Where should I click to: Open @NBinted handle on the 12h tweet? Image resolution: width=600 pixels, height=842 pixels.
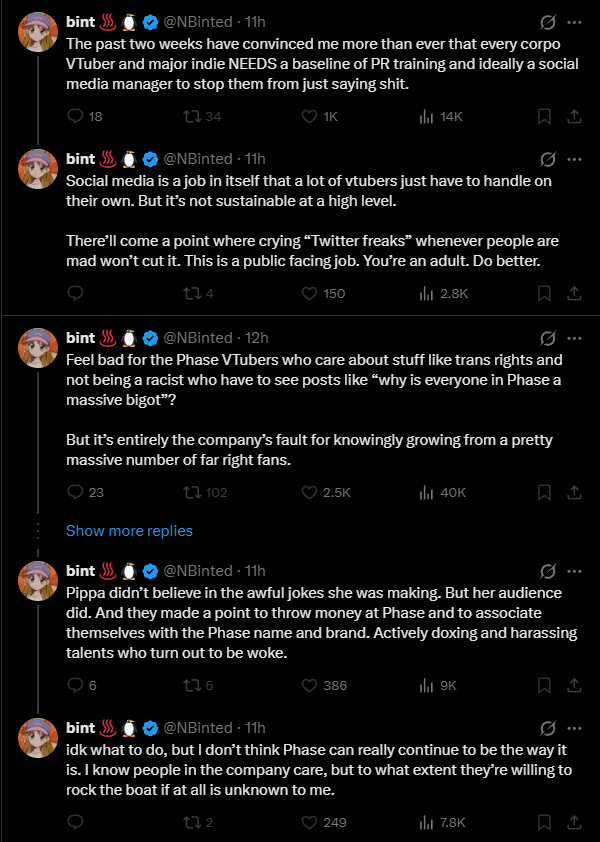pos(198,338)
